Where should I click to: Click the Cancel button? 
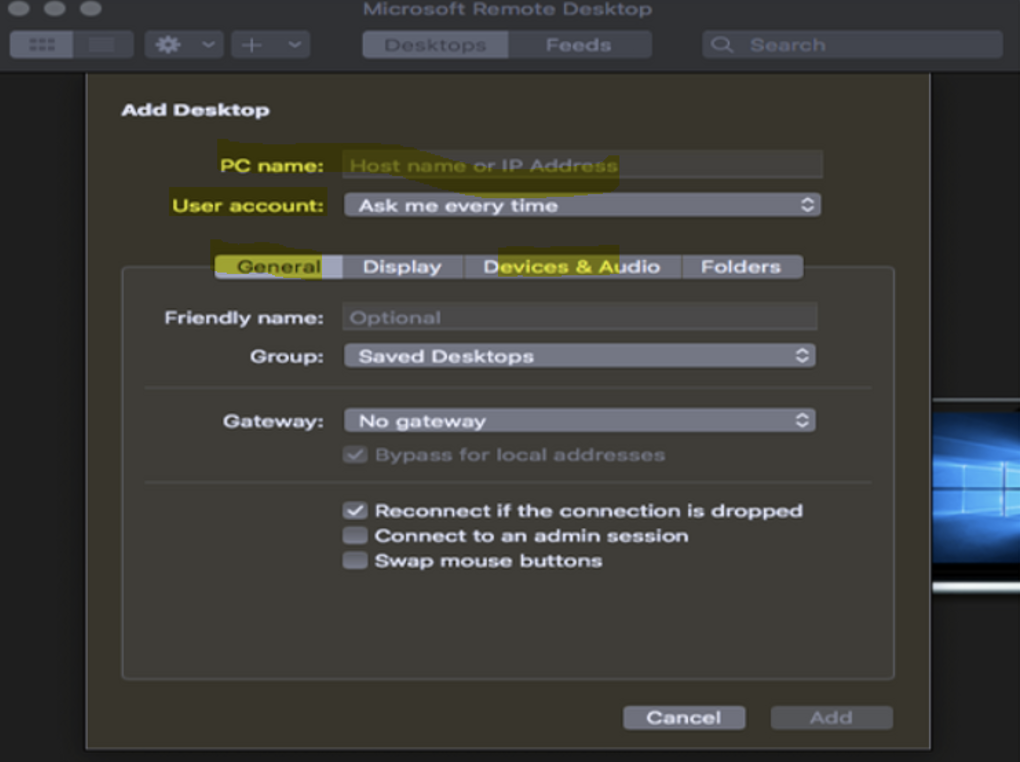684,718
